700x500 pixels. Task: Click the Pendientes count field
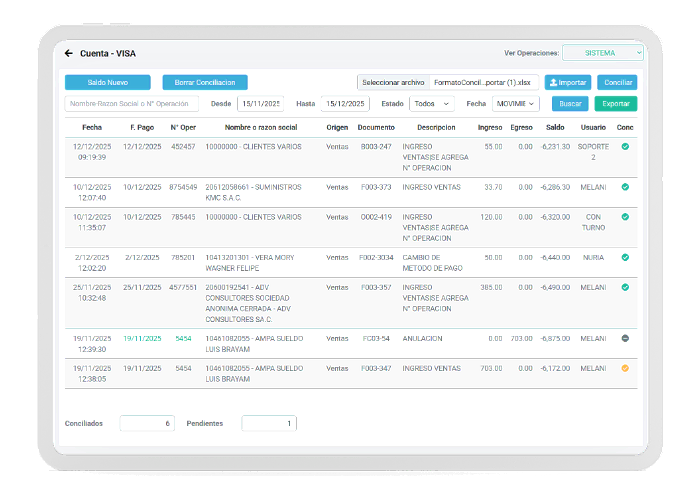click(x=269, y=423)
